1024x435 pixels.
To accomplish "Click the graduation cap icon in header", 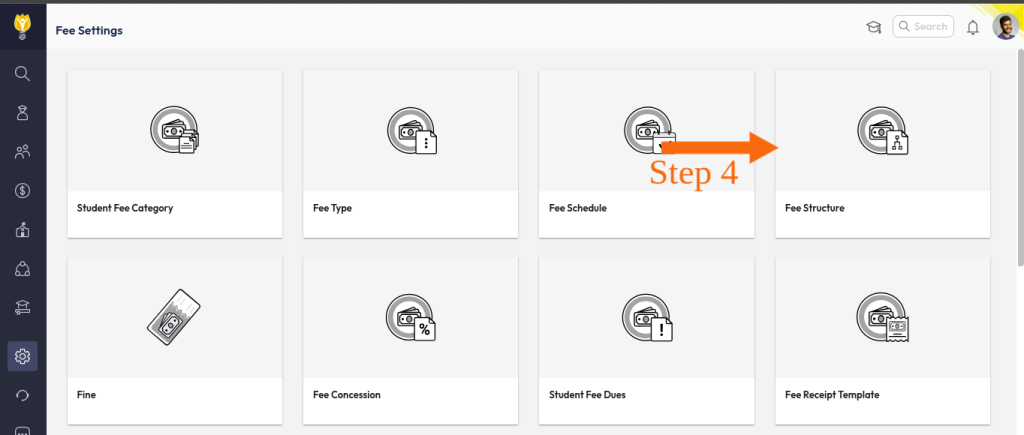I will point(873,27).
